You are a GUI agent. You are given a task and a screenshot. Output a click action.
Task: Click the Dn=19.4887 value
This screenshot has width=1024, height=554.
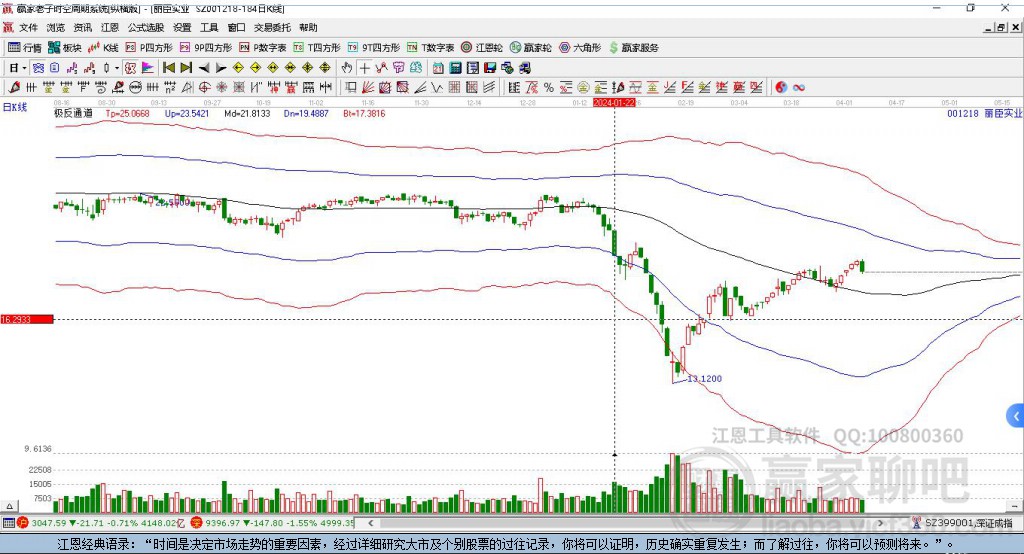coord(306,113)
